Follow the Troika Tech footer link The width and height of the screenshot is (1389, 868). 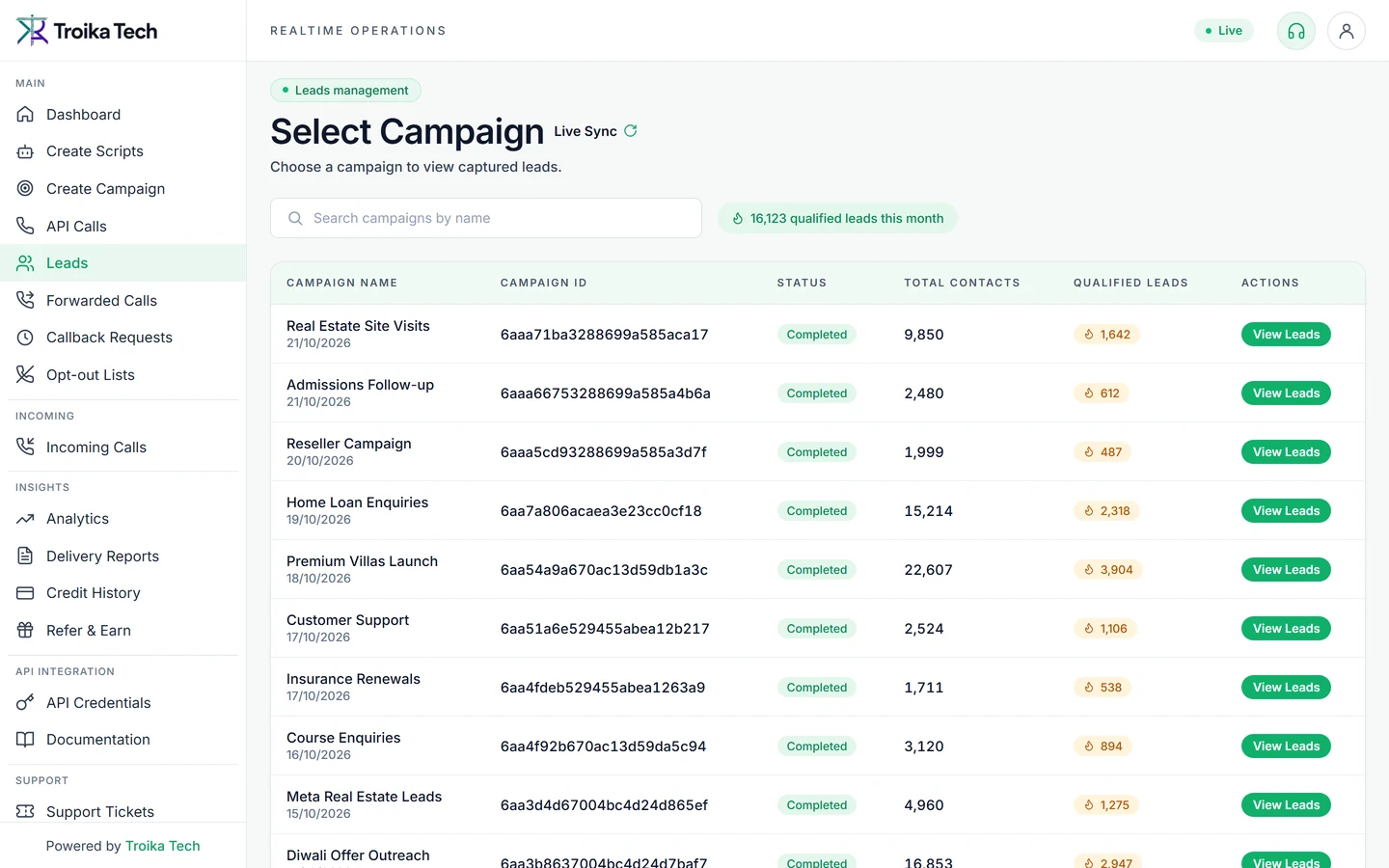[x=162, y=846]
